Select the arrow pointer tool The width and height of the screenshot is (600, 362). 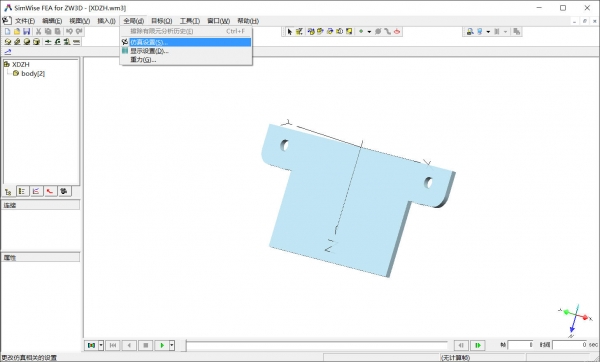(290, 31)
